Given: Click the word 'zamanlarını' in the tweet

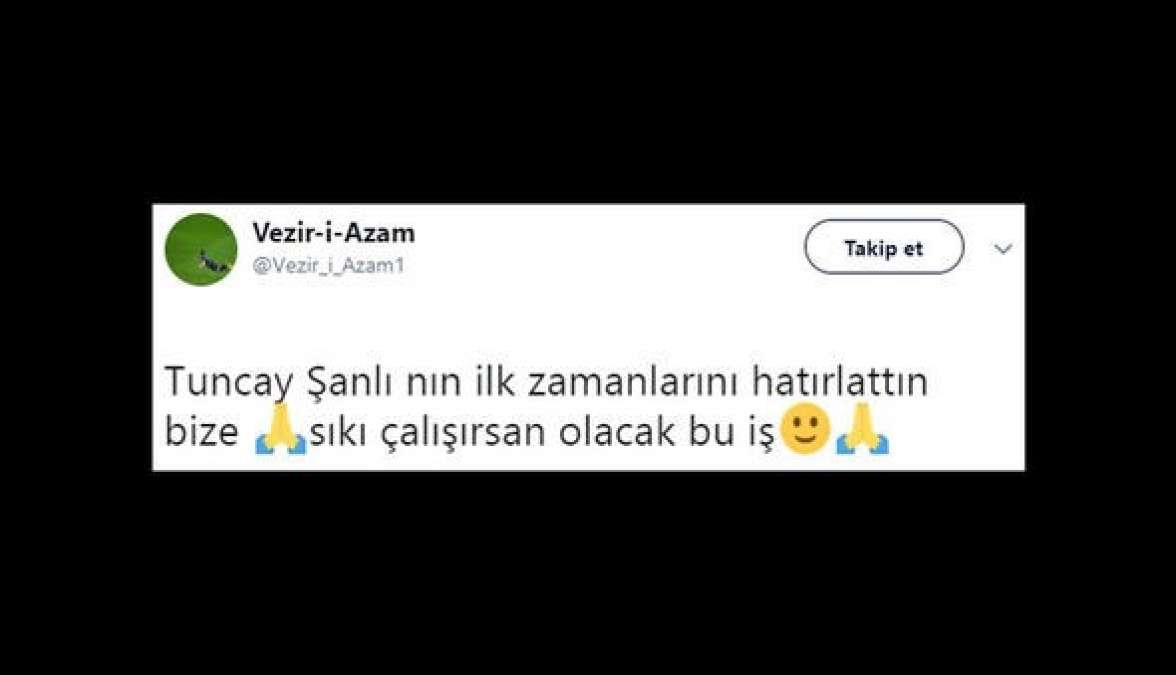Looking at the screenshot, I should click(x=634, y=382).
